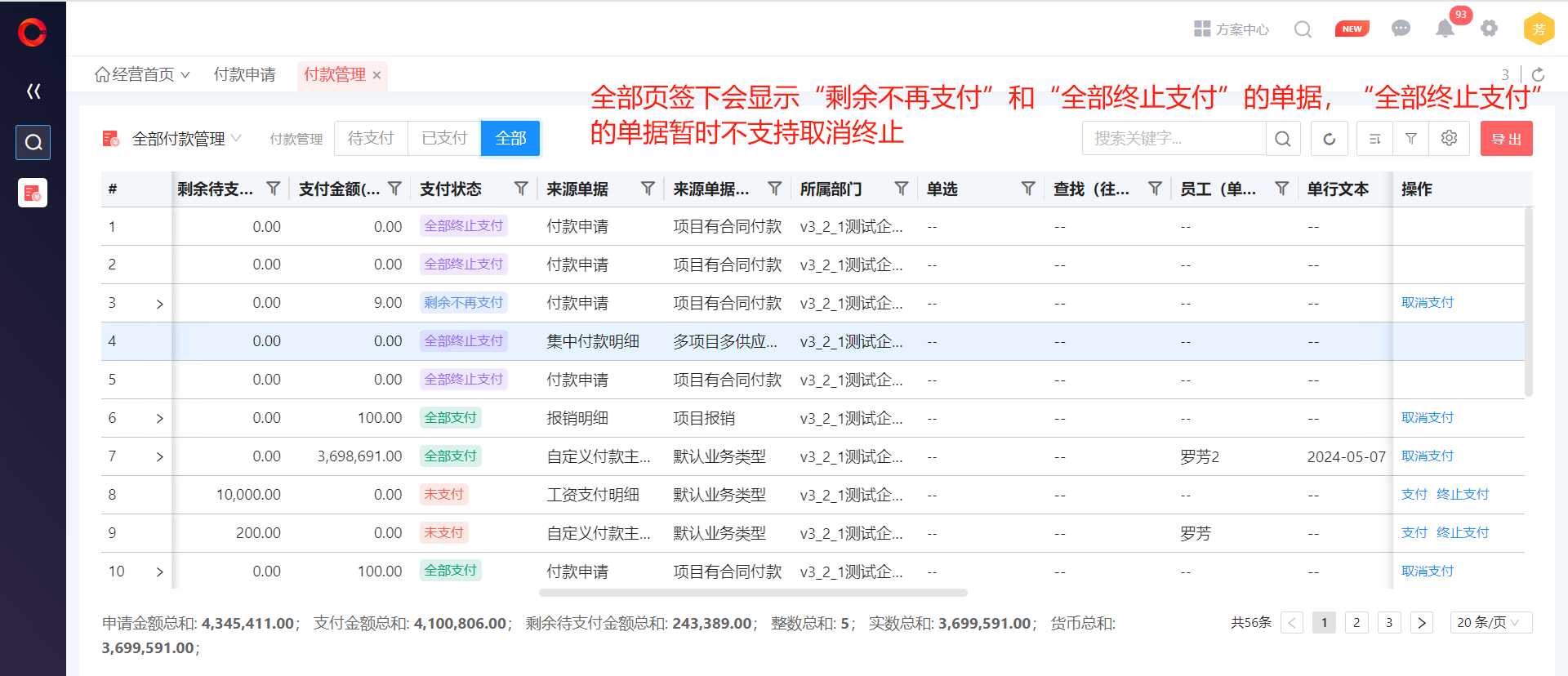Viewport: 1568px width, 676px height.
Task: Select the 全部 filter
Action: (x=510, y=138)
